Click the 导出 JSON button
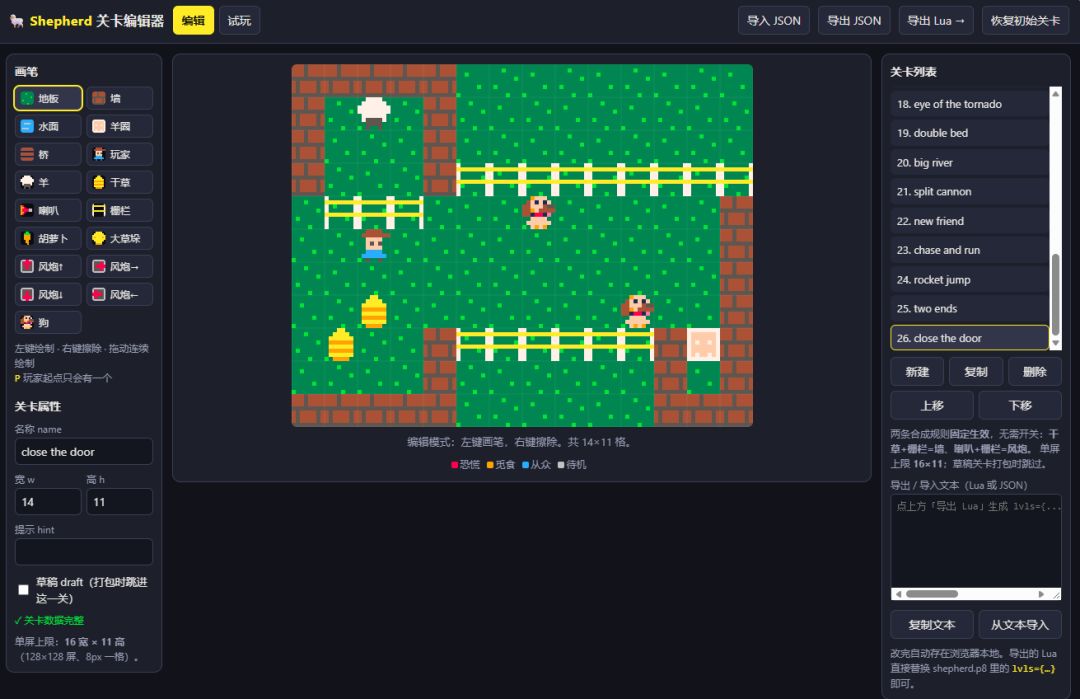The width and height of the screenshot is (1080, 699). [854, 21]
